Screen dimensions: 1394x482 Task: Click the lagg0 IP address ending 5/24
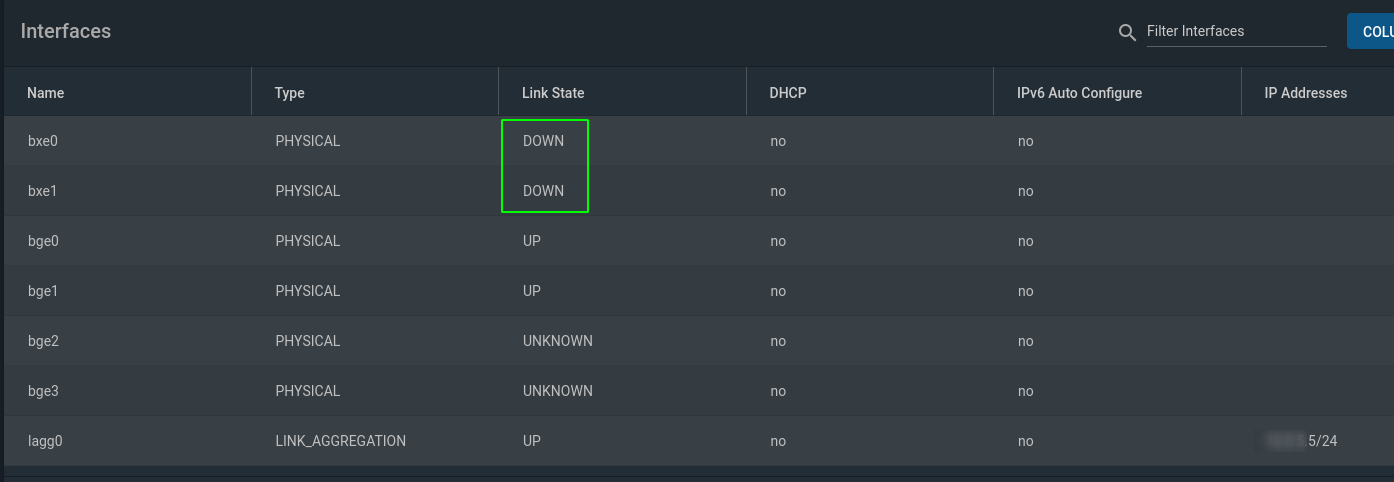(1301, 441)
